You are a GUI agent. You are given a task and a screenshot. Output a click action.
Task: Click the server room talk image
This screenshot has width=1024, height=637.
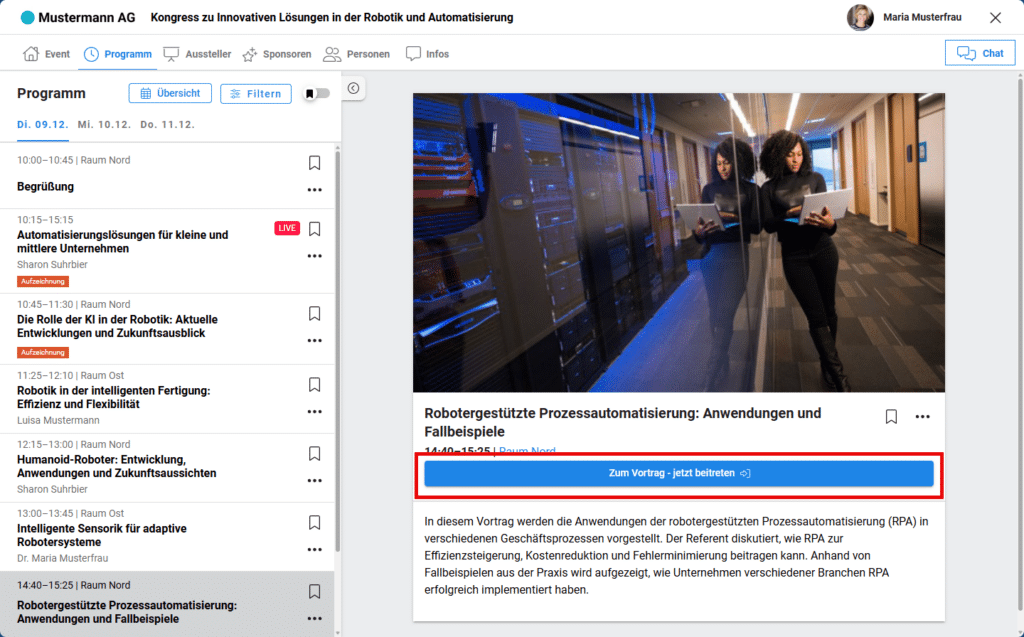click(x=679, y=243)
